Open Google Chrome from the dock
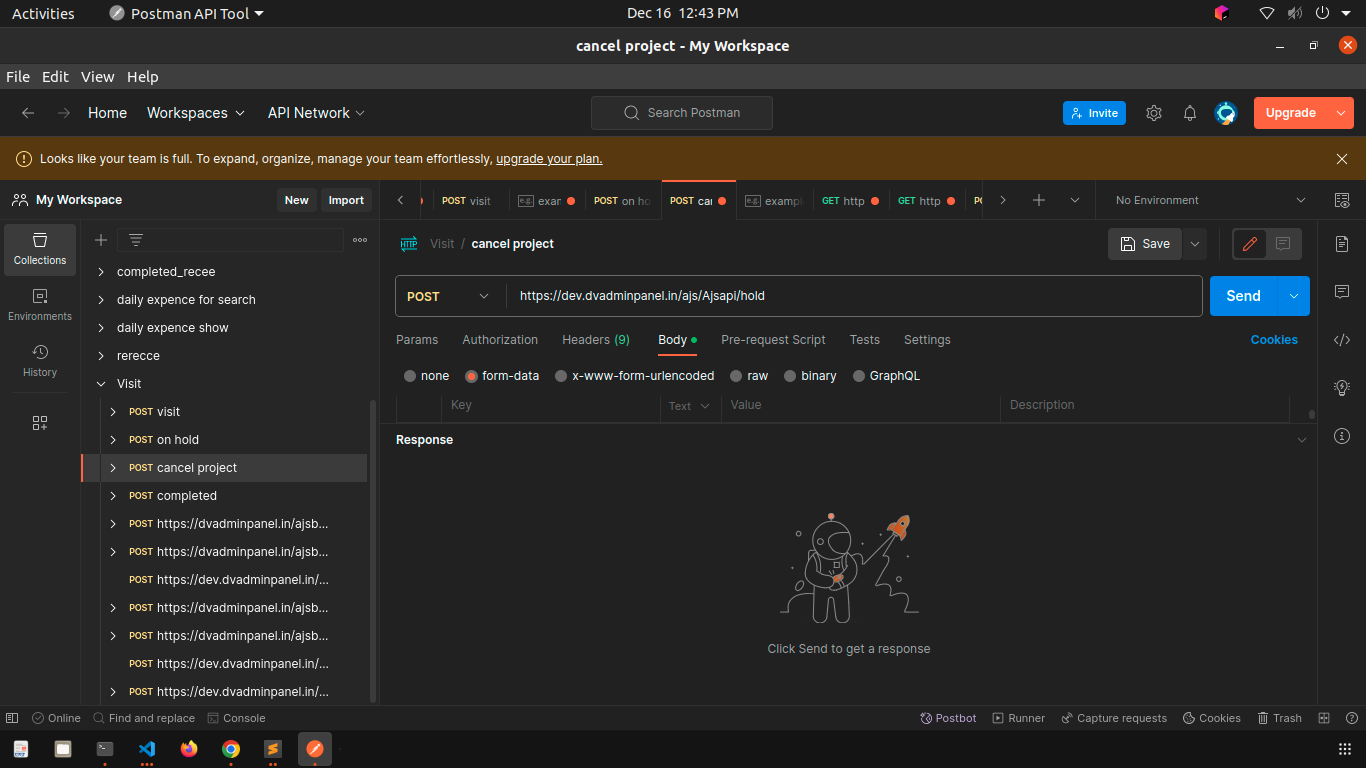Viewport: 1366px width, 768px height. click(231, 748)
